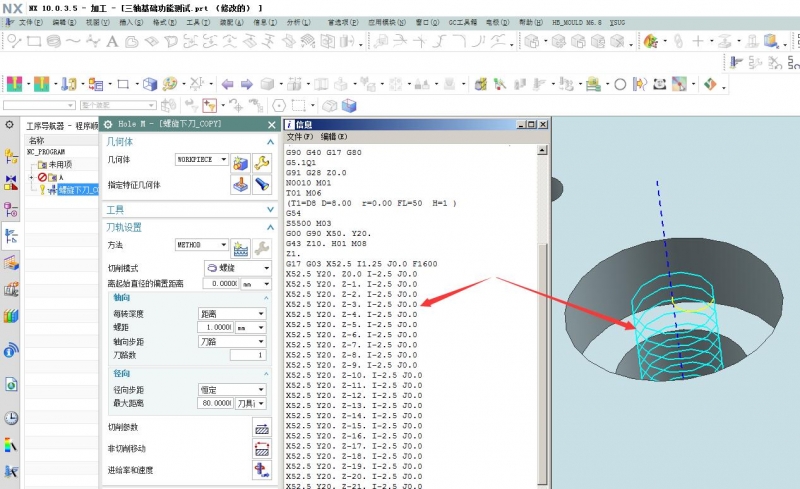
Task: Click the 螺距 pitch value input field
Action: click(x=215, y=327)
